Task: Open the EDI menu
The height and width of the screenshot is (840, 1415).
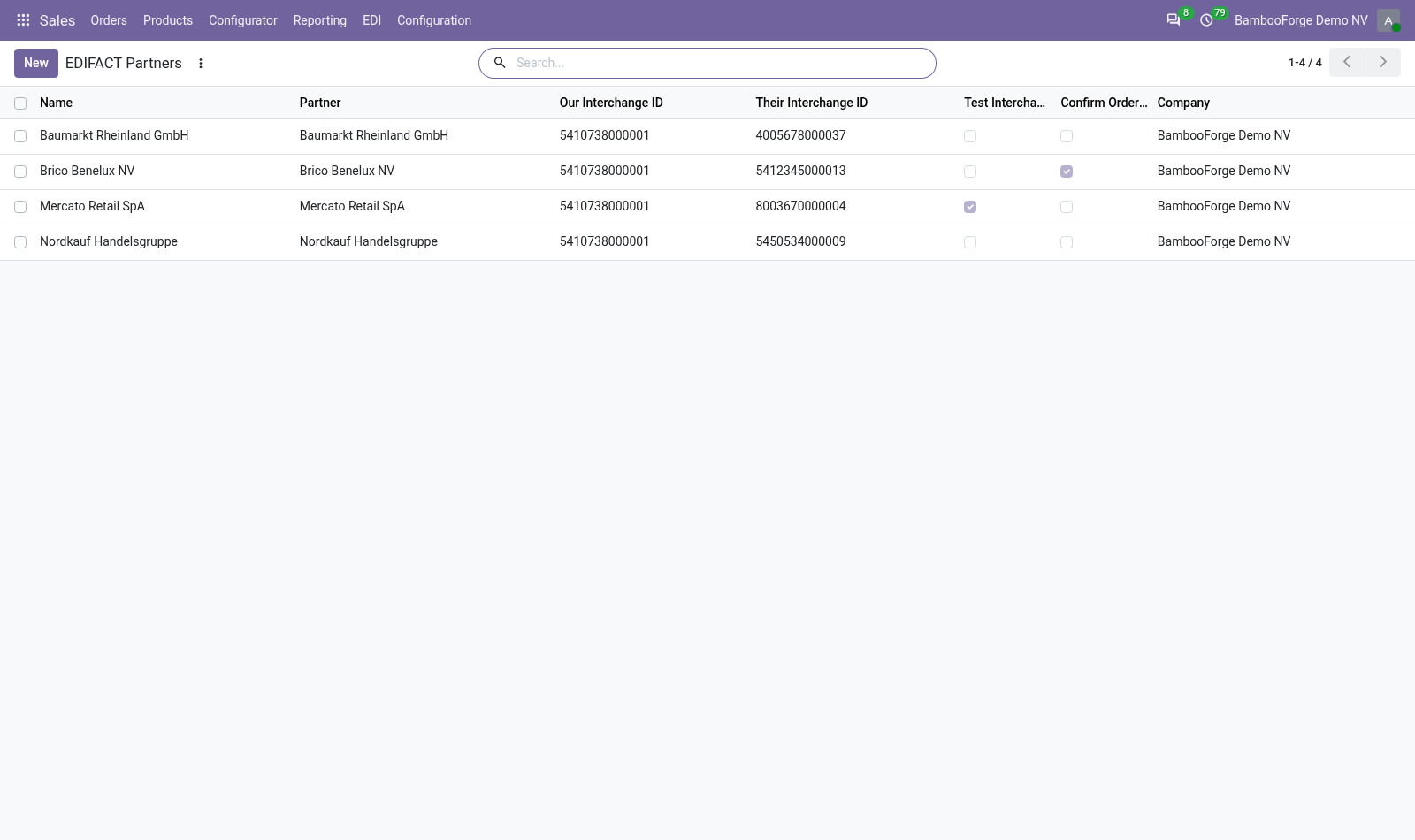Action: point(371,20)
